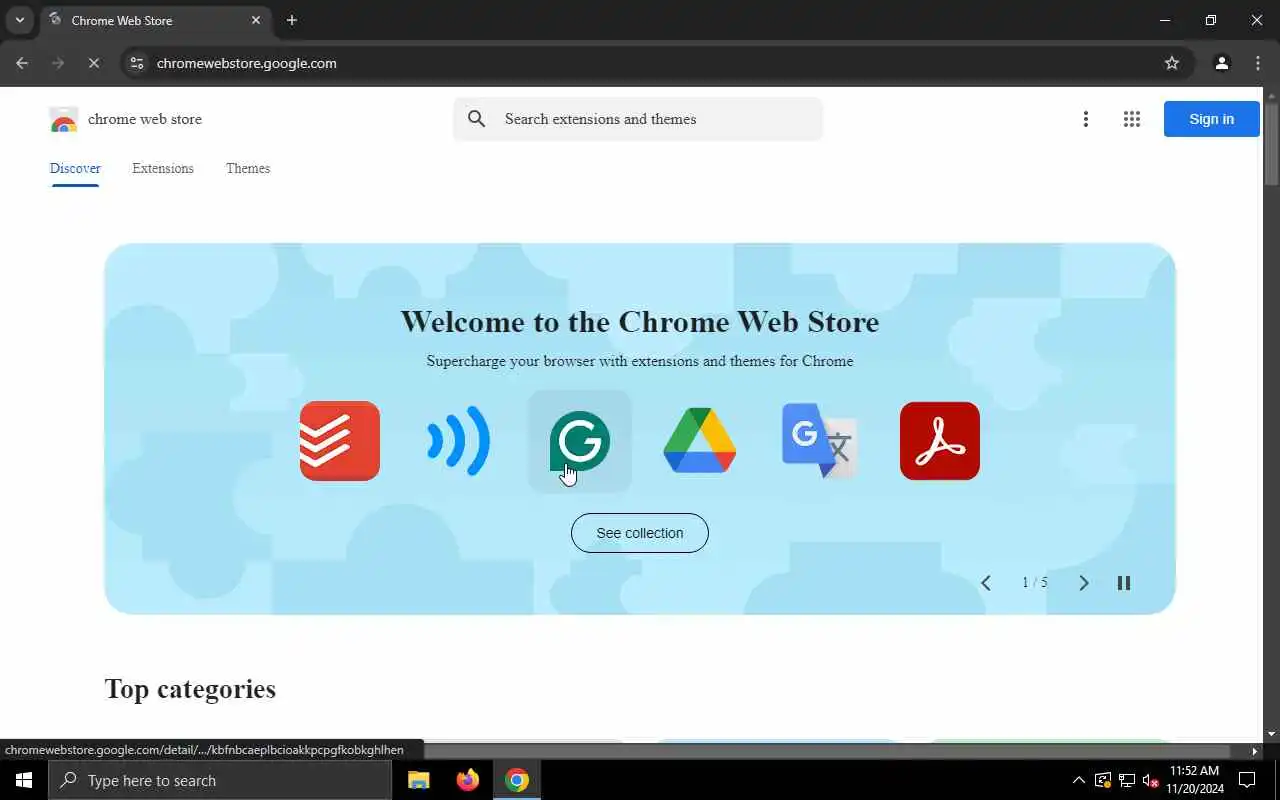Open the Chrome profile icon
This screenshot has height=800, width=1280.
(x=1222, y=63)
